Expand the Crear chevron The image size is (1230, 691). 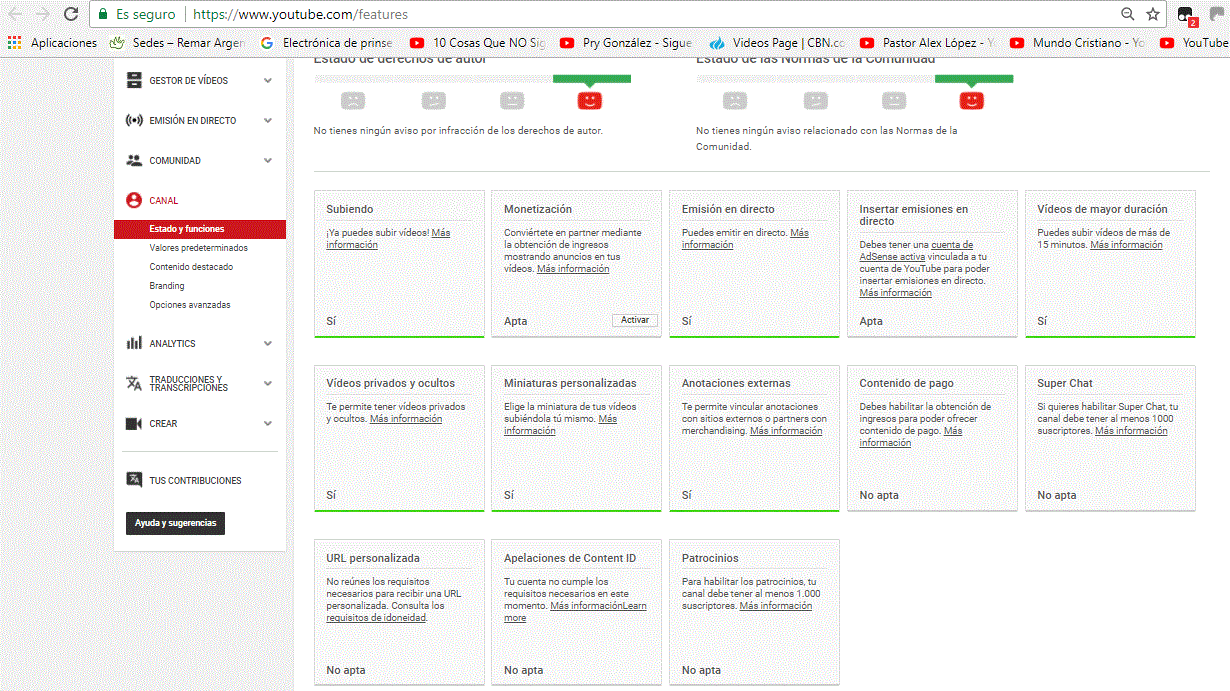coord(268,424)
